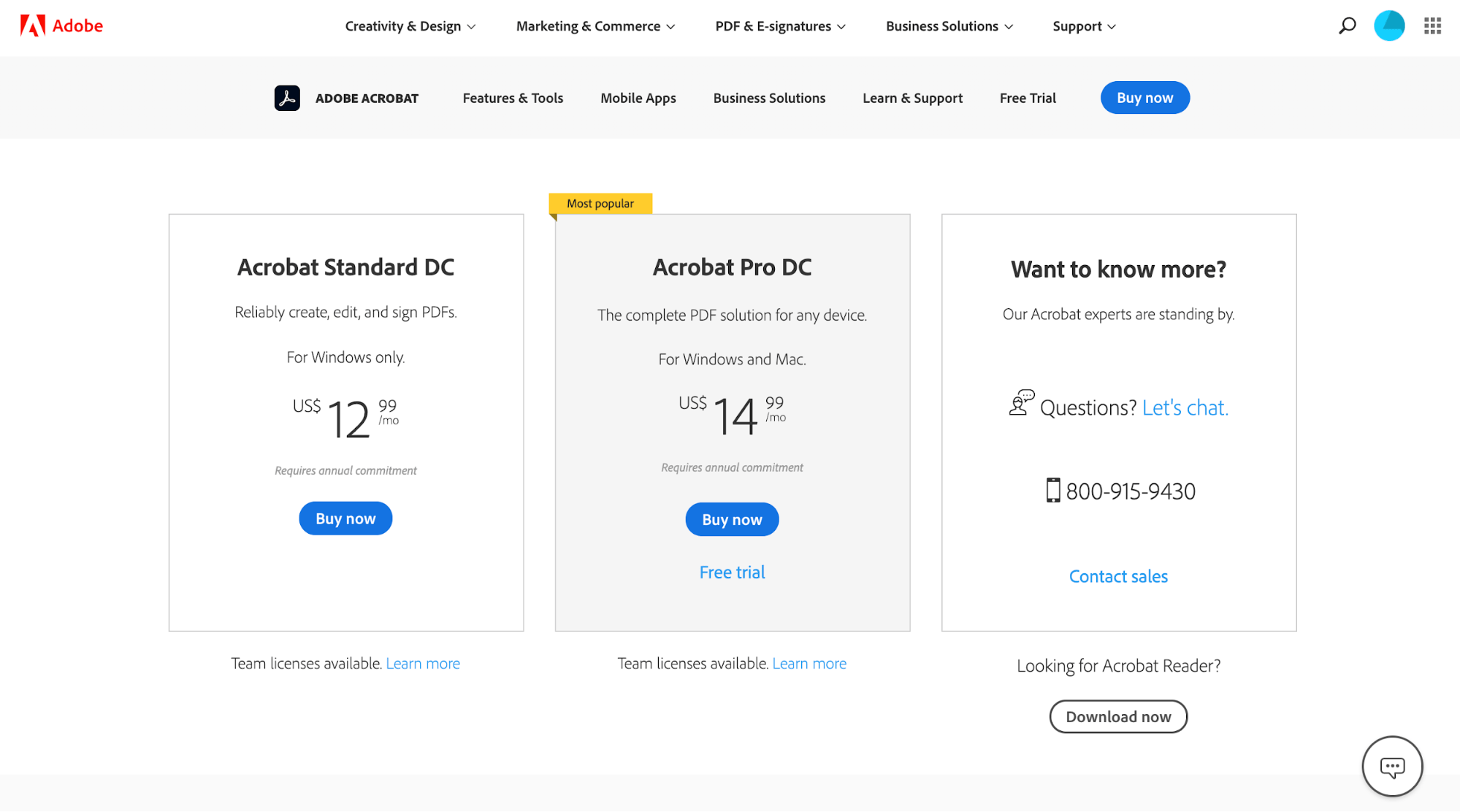Click the user profile avatar icon
Viewport: 1460px width, 812px height.
pyautogui.click(x=1390, y=25)
